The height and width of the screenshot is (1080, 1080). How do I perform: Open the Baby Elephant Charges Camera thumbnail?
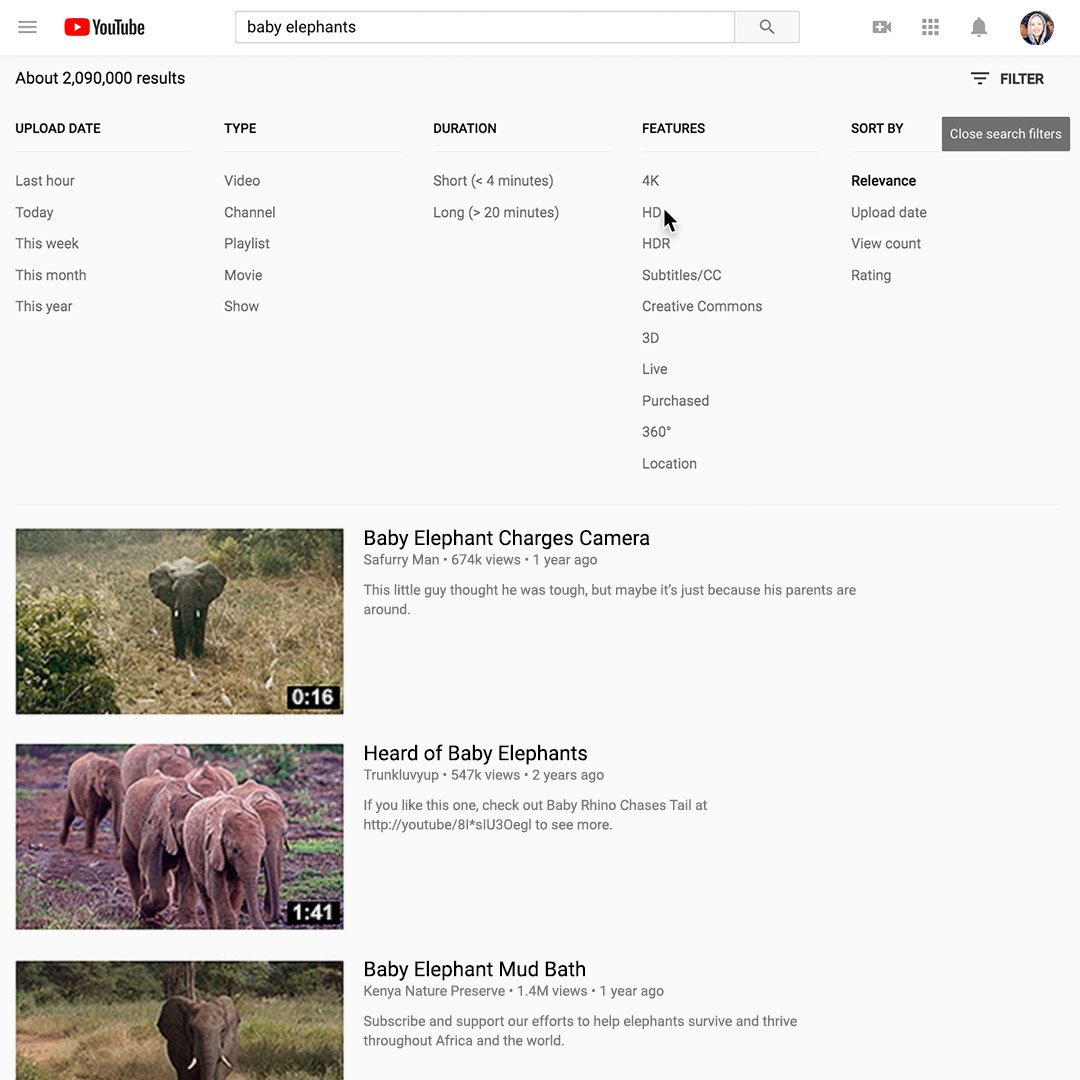179,621
